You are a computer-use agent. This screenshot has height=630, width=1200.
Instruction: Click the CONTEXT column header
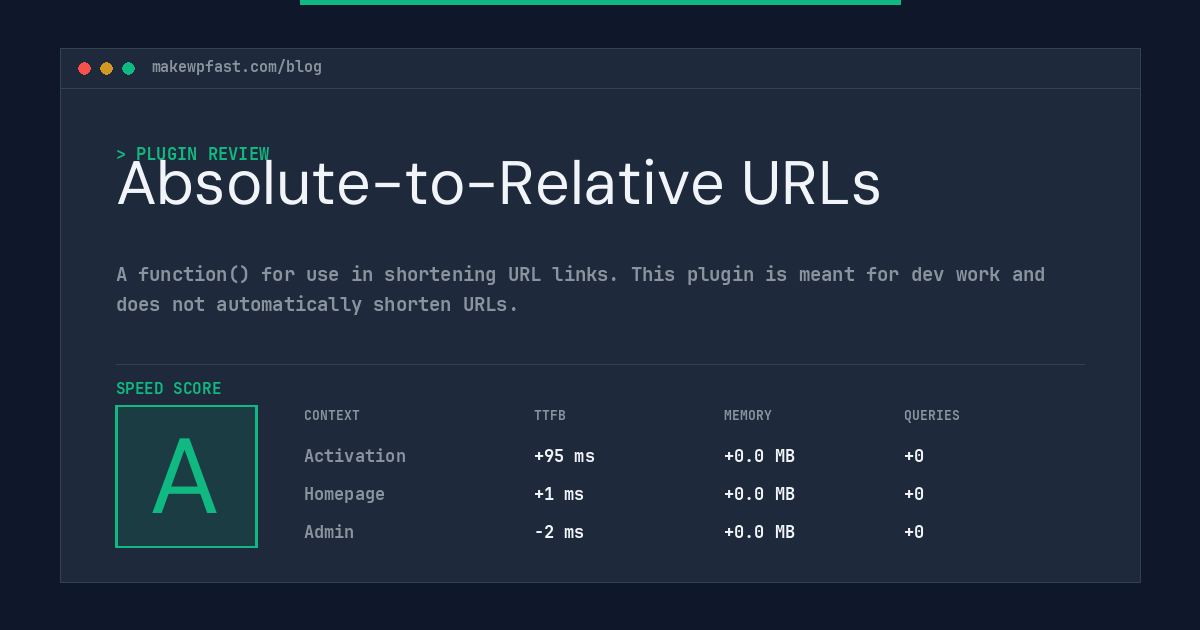click(332, 416)
